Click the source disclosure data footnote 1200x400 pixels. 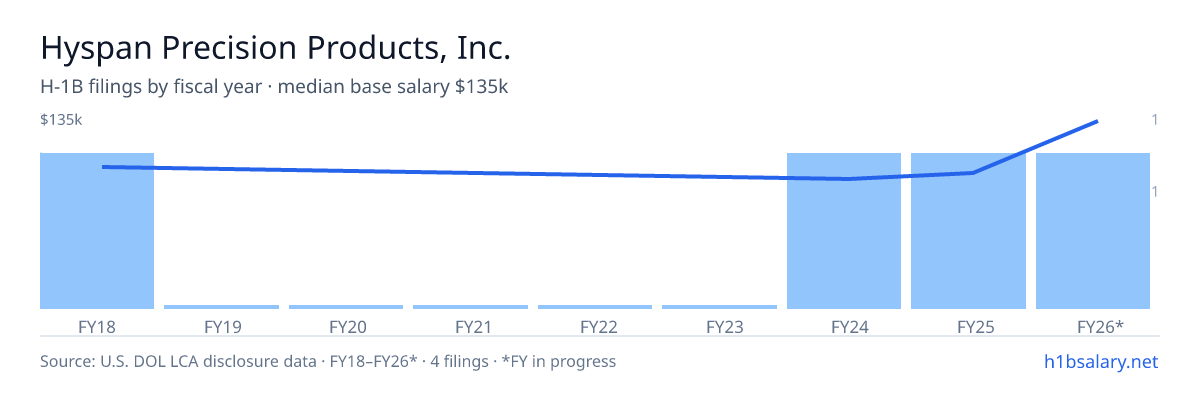point(328,361)
